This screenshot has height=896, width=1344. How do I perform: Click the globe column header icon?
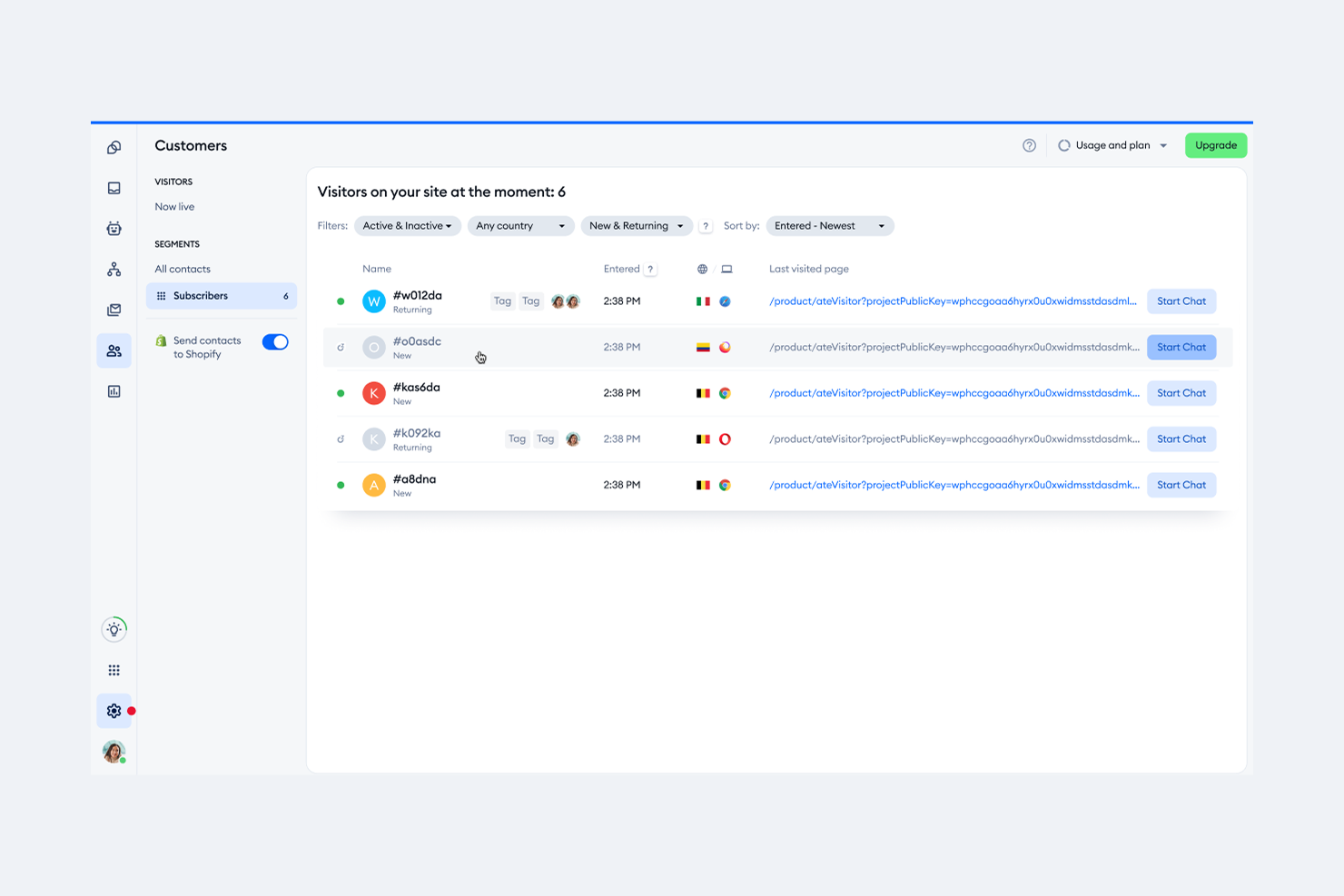[702, 269]
